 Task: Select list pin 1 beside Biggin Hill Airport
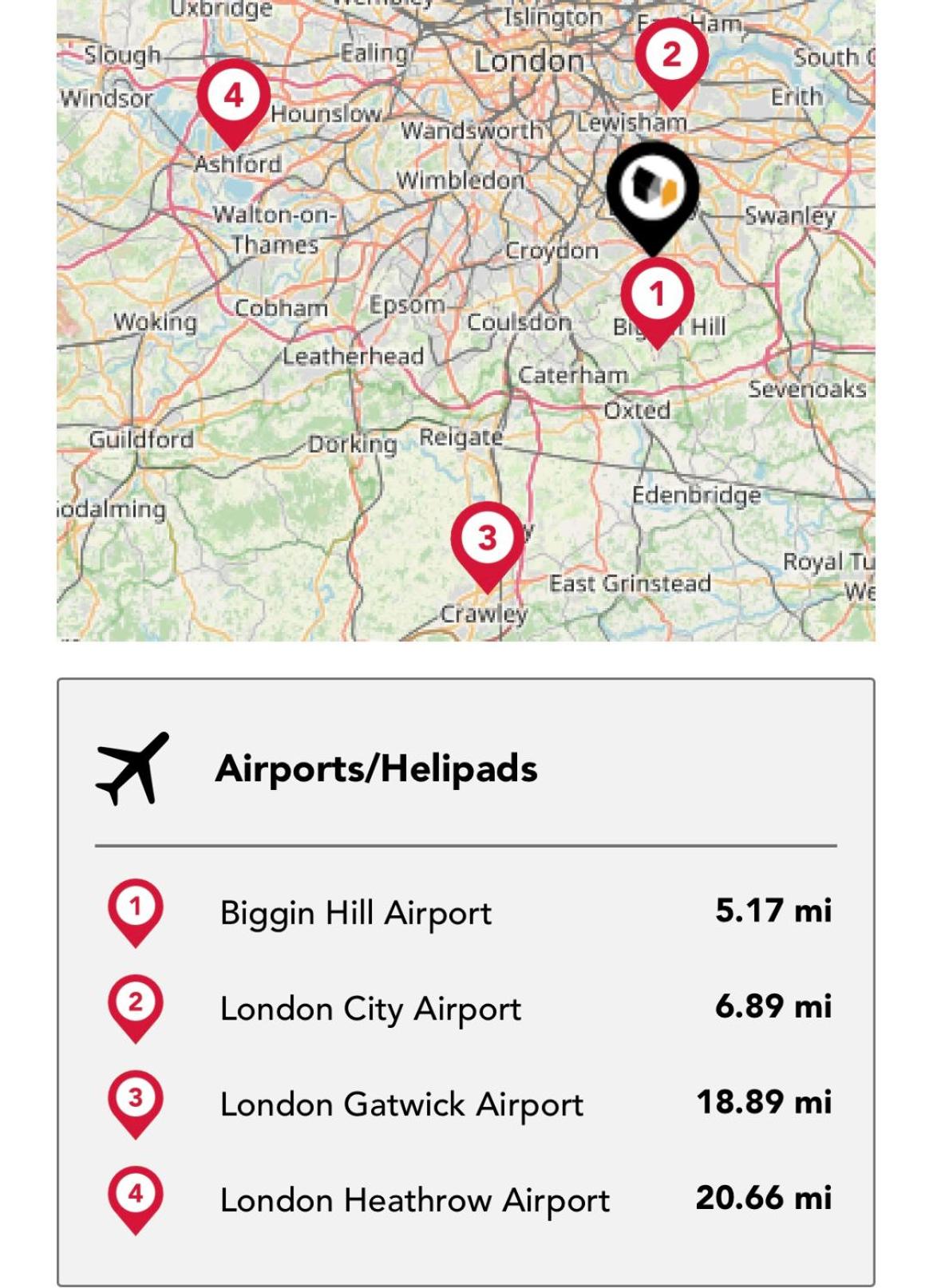136,913
